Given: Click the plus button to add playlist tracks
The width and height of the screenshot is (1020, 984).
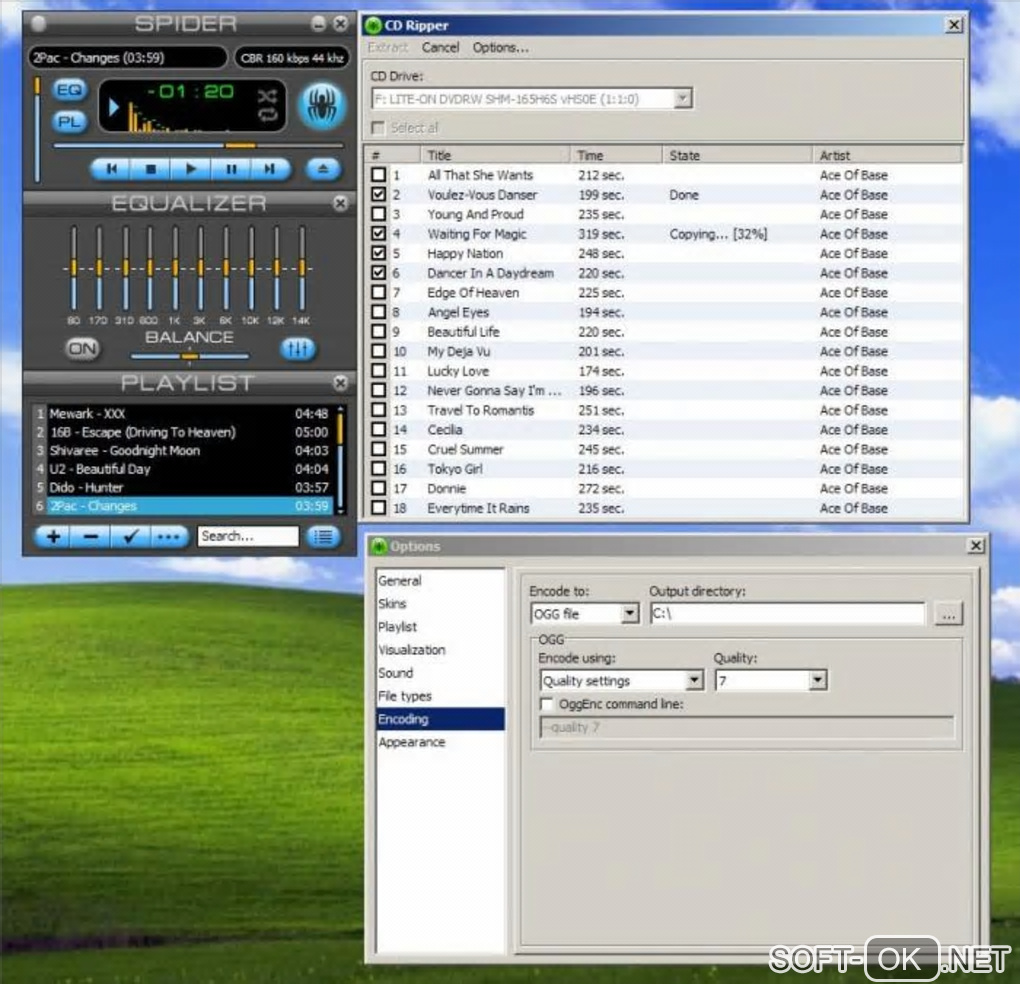Looking at the screenshot, I should [x=53, y=537].
